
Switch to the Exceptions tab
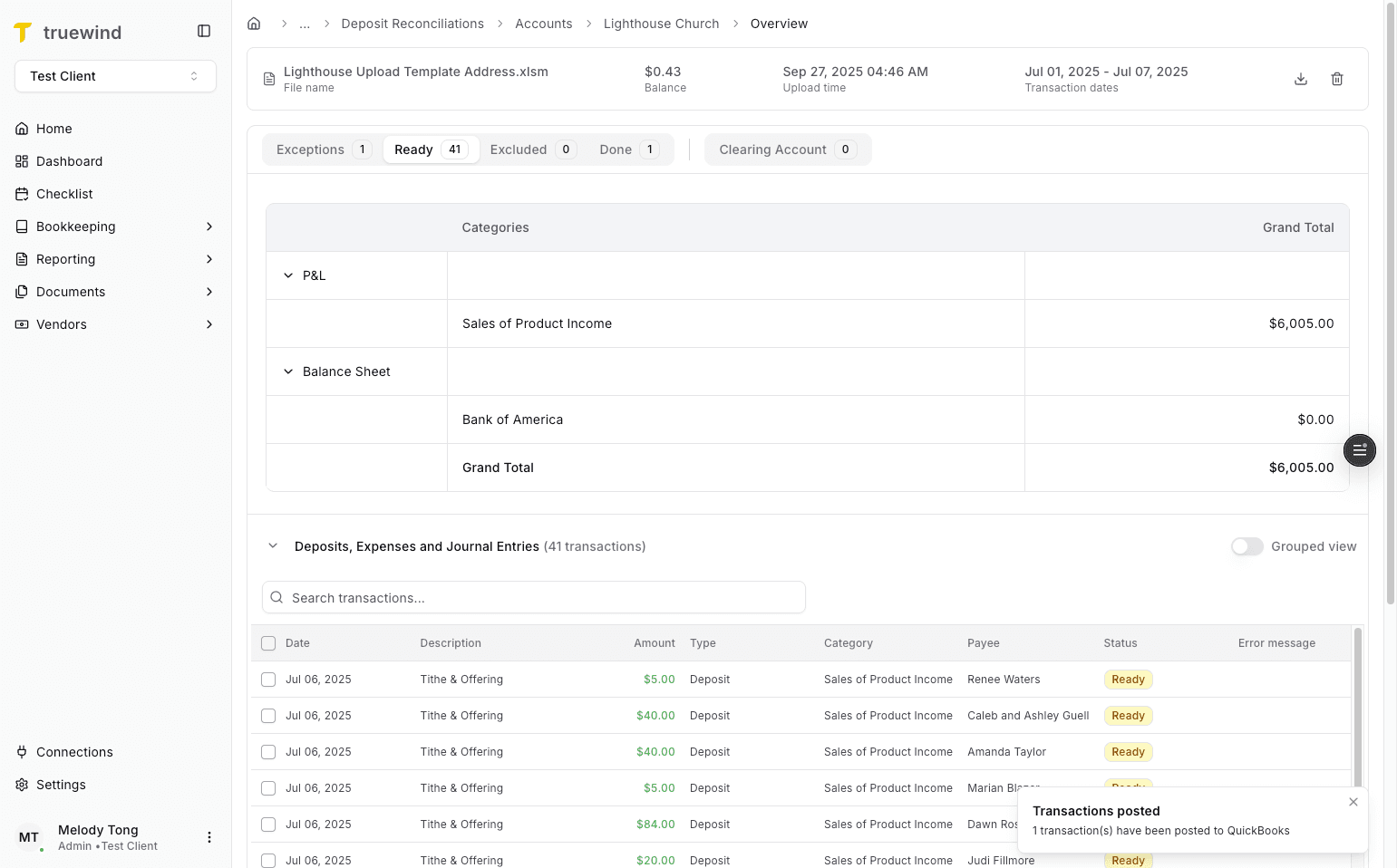click(320, 149)
